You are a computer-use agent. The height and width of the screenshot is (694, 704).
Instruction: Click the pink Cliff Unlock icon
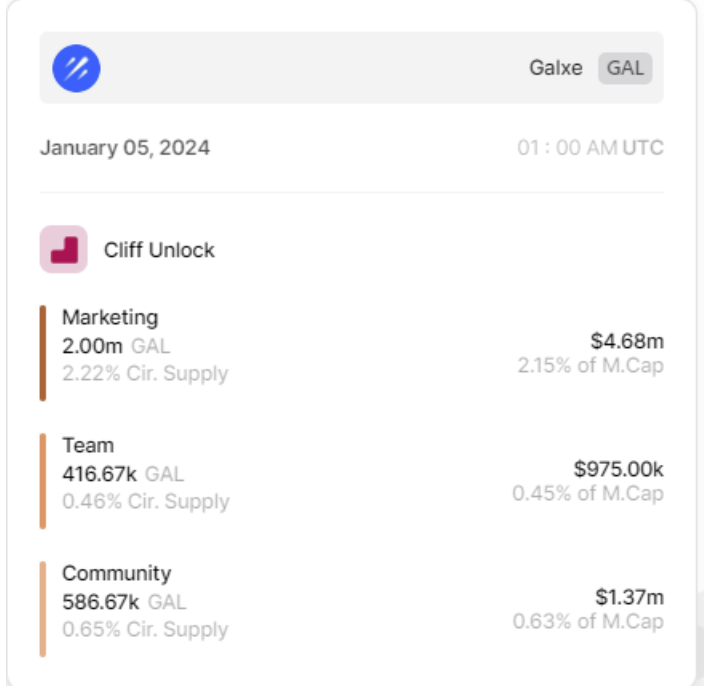[63, 249]
